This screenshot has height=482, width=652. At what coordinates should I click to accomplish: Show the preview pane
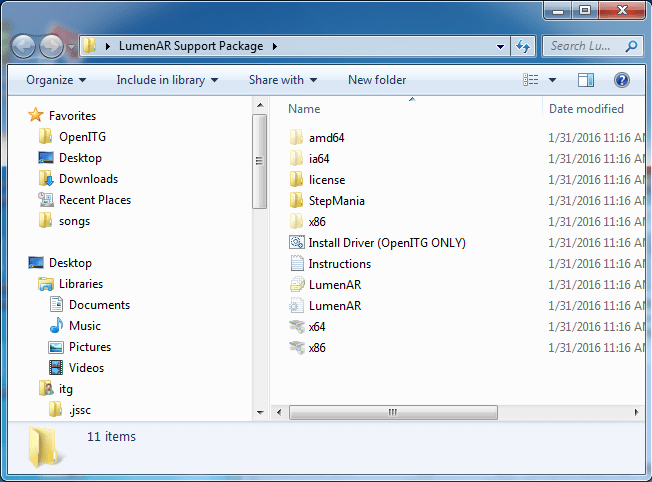coord(586,80)
